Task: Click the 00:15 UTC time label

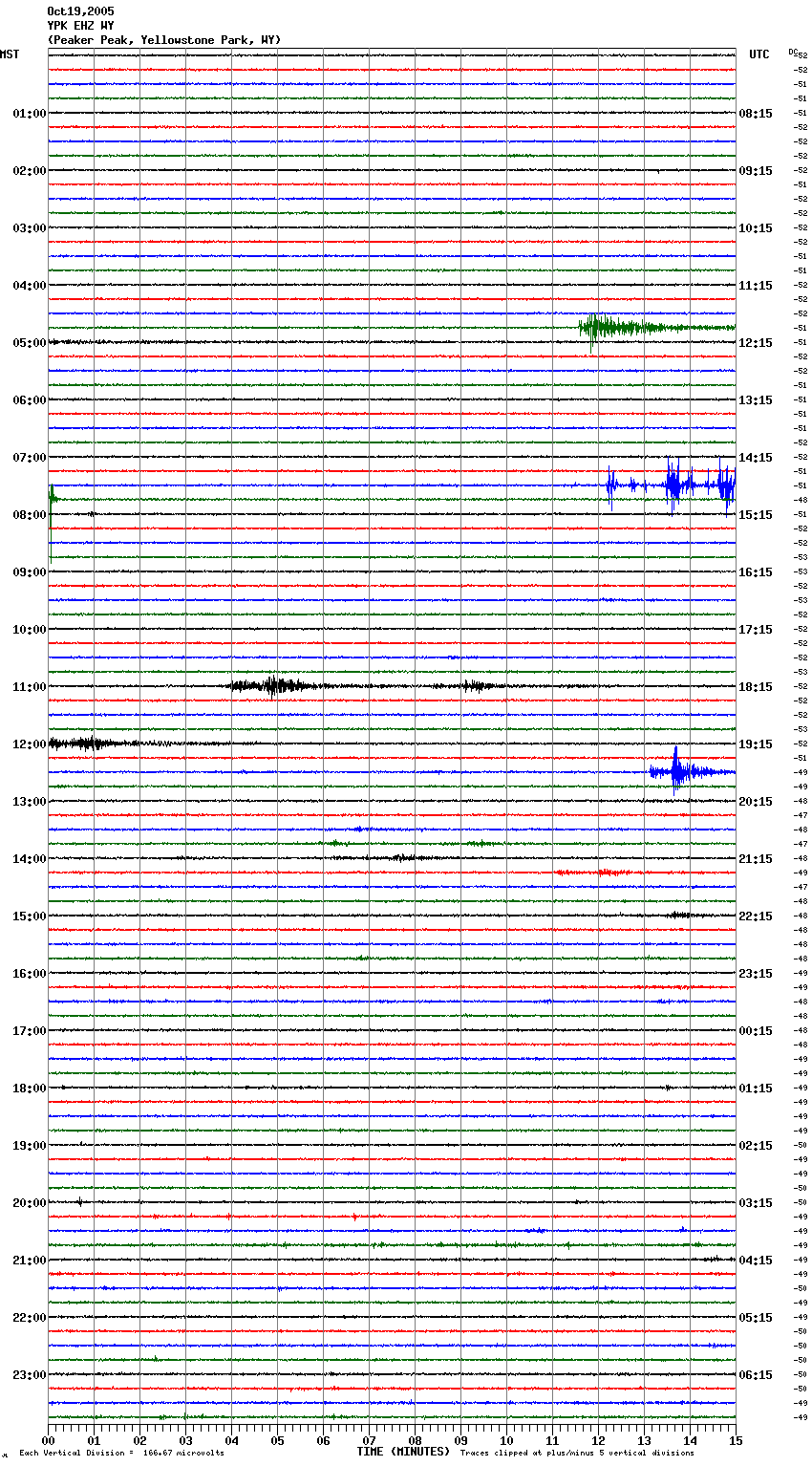Action: (756, 1031)
